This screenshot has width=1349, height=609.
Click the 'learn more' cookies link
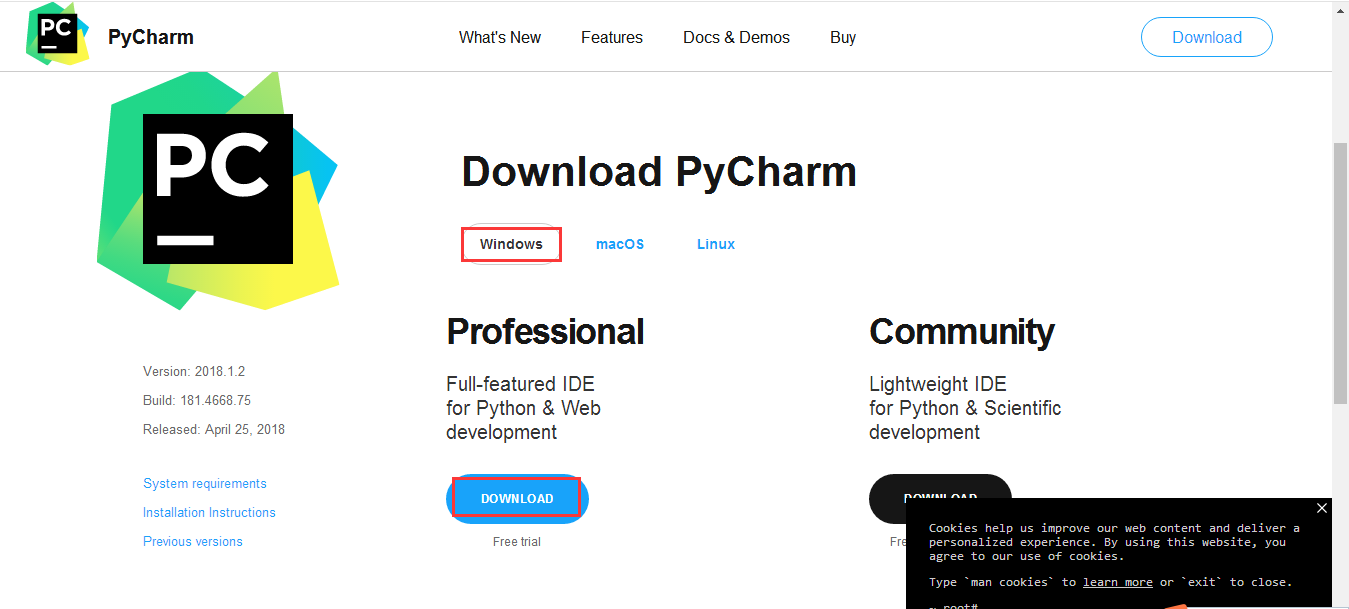pos(1118,582)
